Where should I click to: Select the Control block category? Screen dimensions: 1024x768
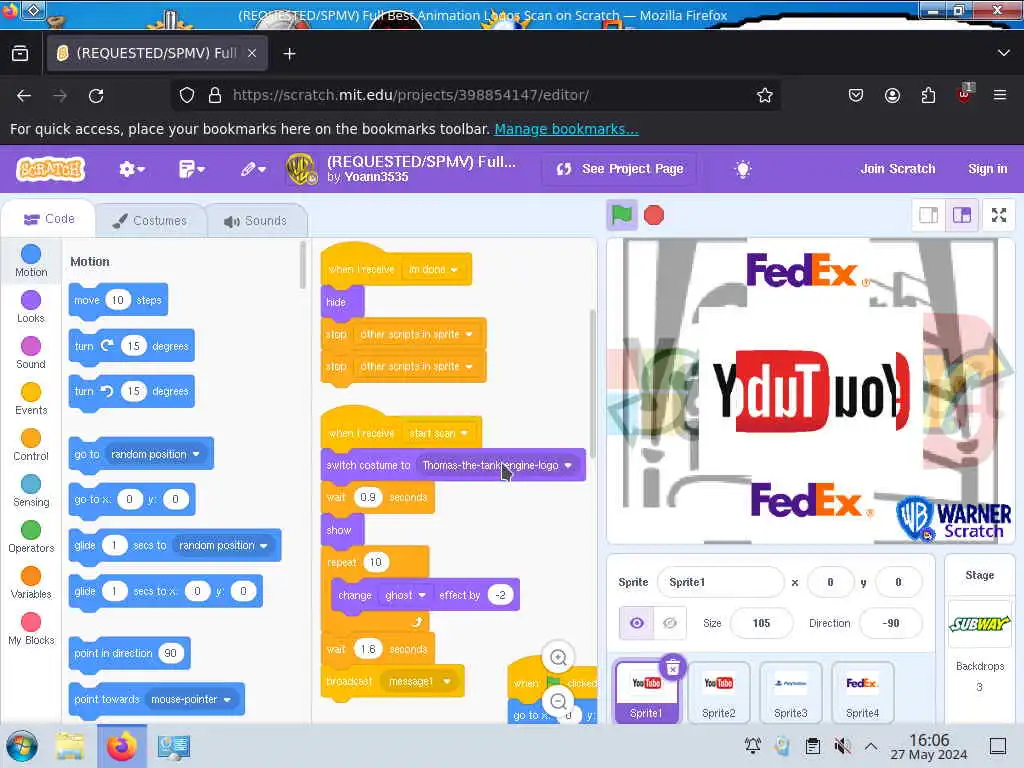(31, 445)
